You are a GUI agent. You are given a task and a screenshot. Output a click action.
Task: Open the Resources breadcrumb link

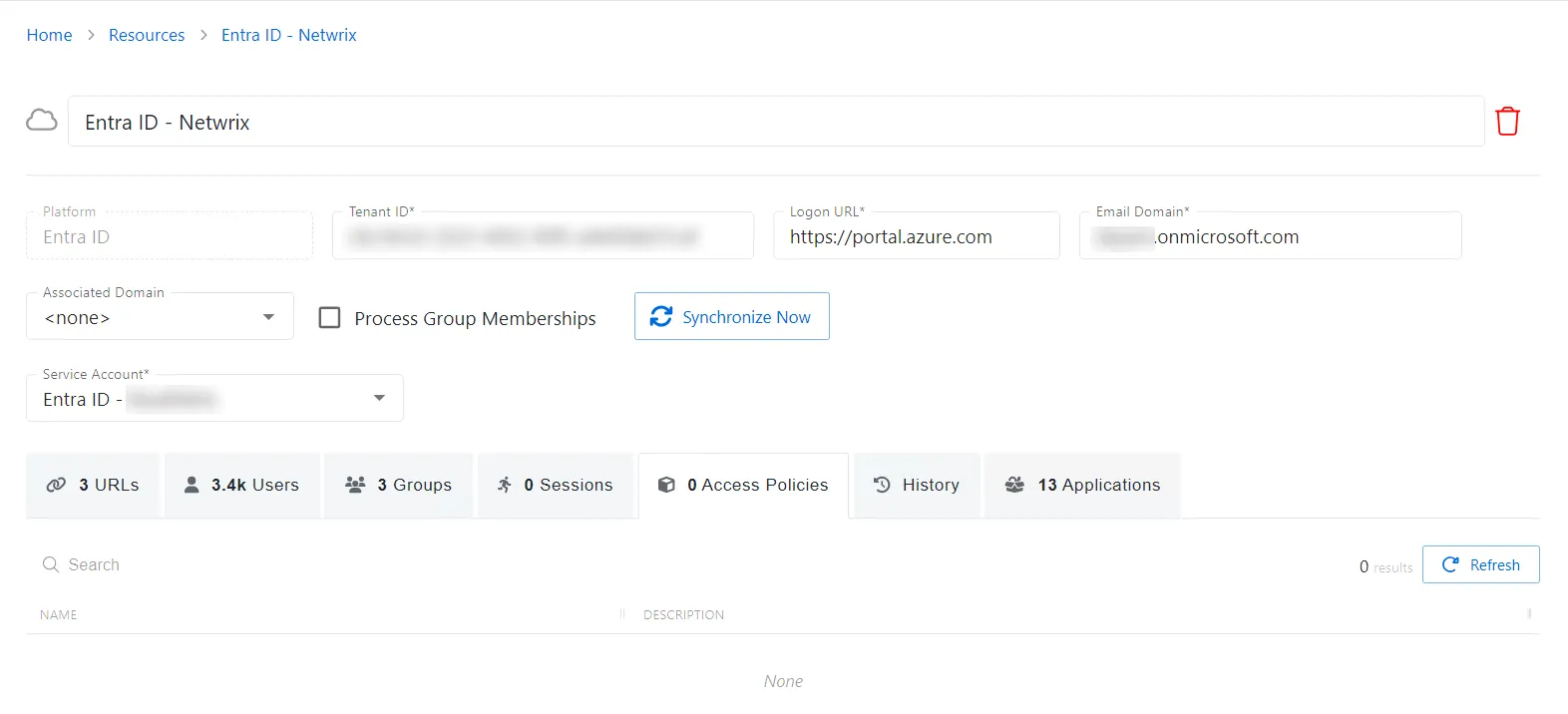147,35
